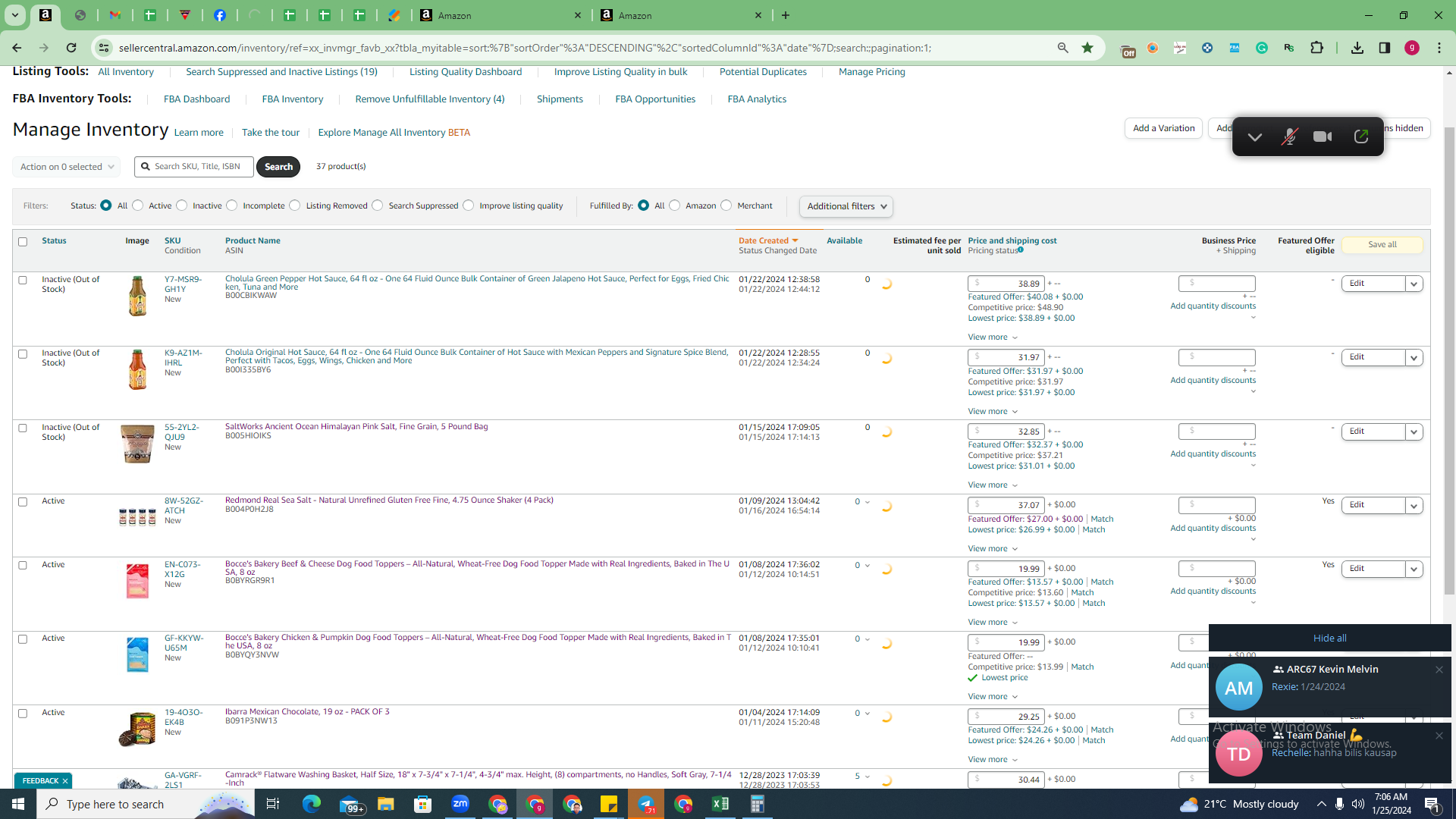Sort by the Date Created column
This screenshot has height=819, width=1456.
tap(767, 240)
